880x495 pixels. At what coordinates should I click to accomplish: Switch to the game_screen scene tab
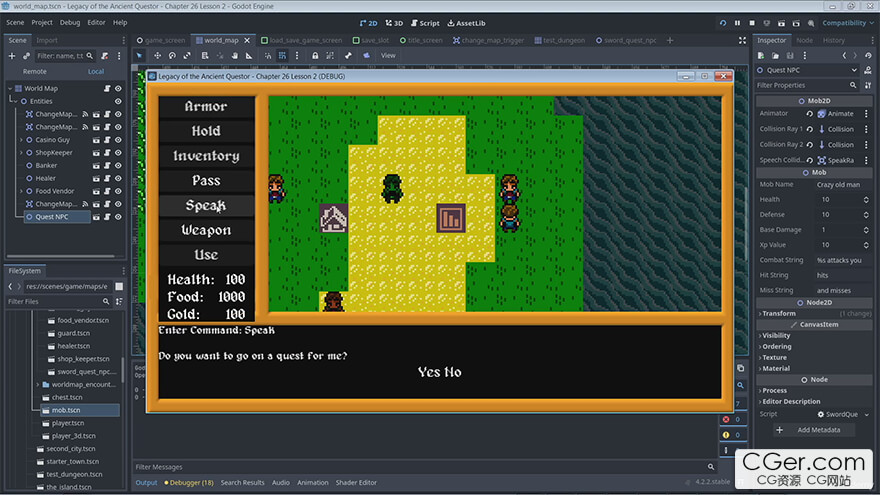pos(161,40)
